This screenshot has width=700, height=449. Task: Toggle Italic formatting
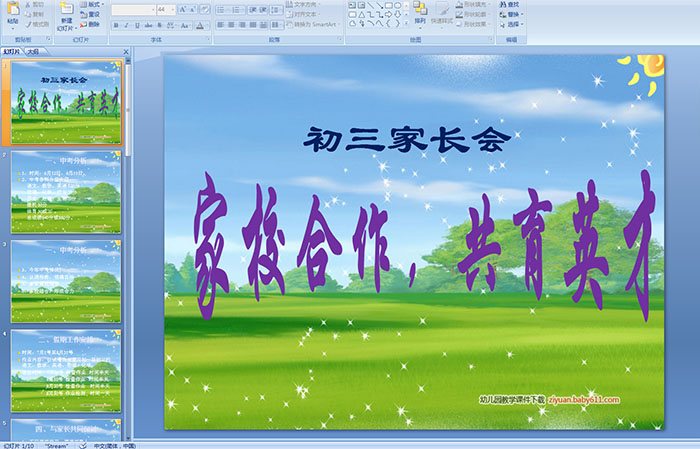126,25
